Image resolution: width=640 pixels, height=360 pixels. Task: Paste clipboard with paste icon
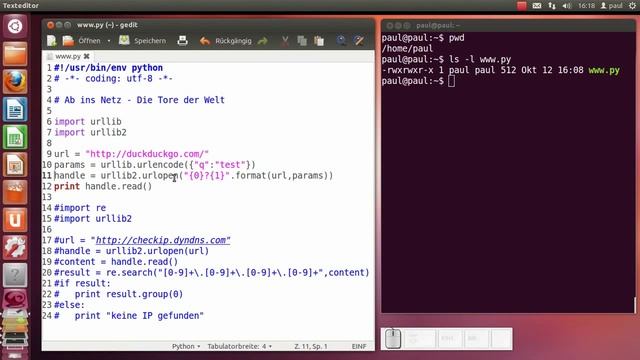pos(319,41)
